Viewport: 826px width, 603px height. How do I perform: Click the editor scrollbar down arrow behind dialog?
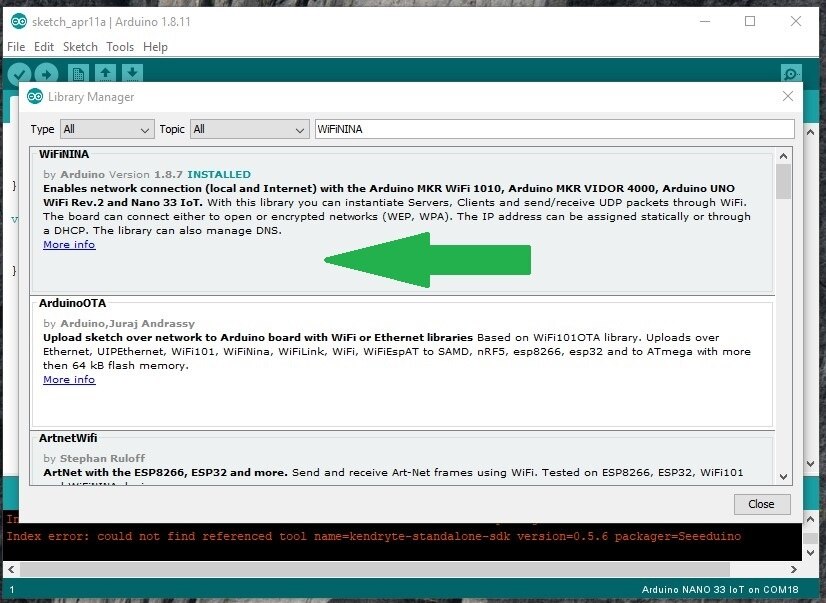coord(811,464)
